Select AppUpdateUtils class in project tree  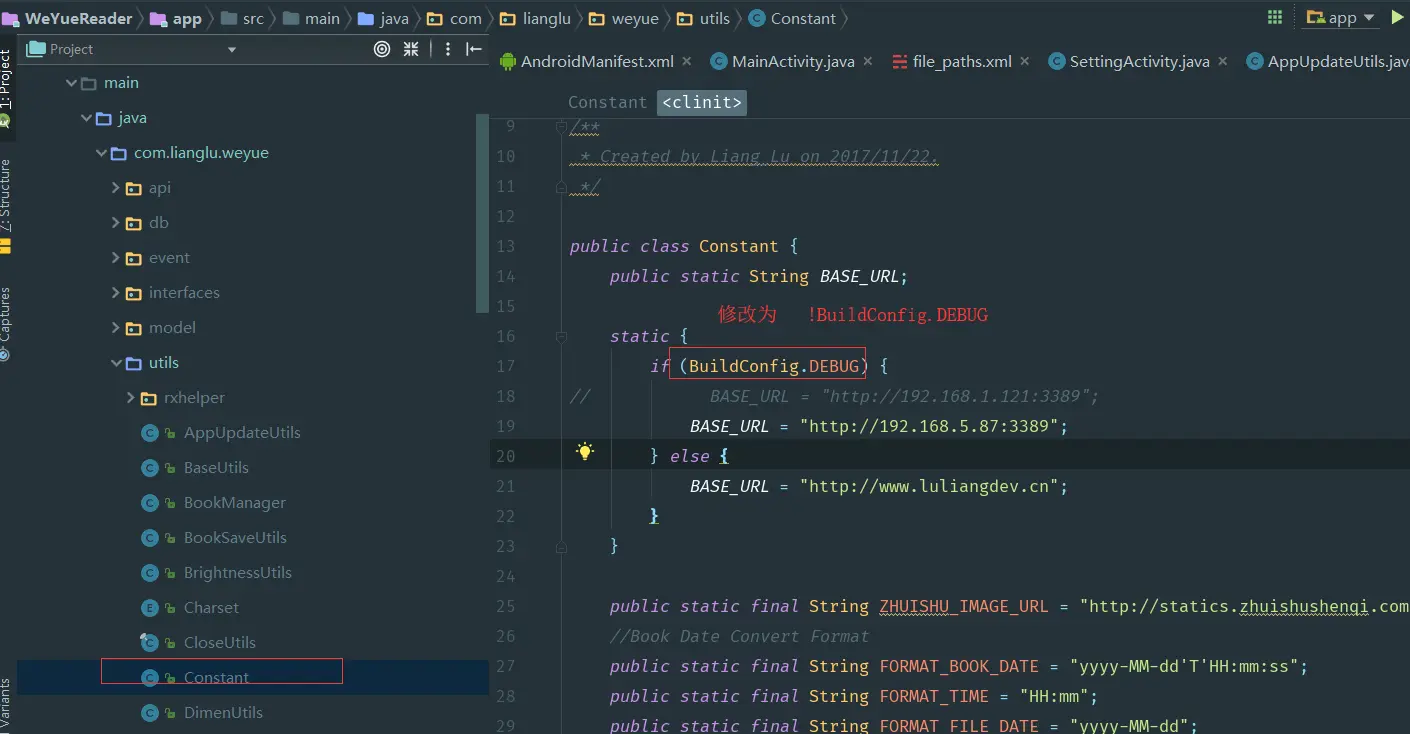pos(242,433)
